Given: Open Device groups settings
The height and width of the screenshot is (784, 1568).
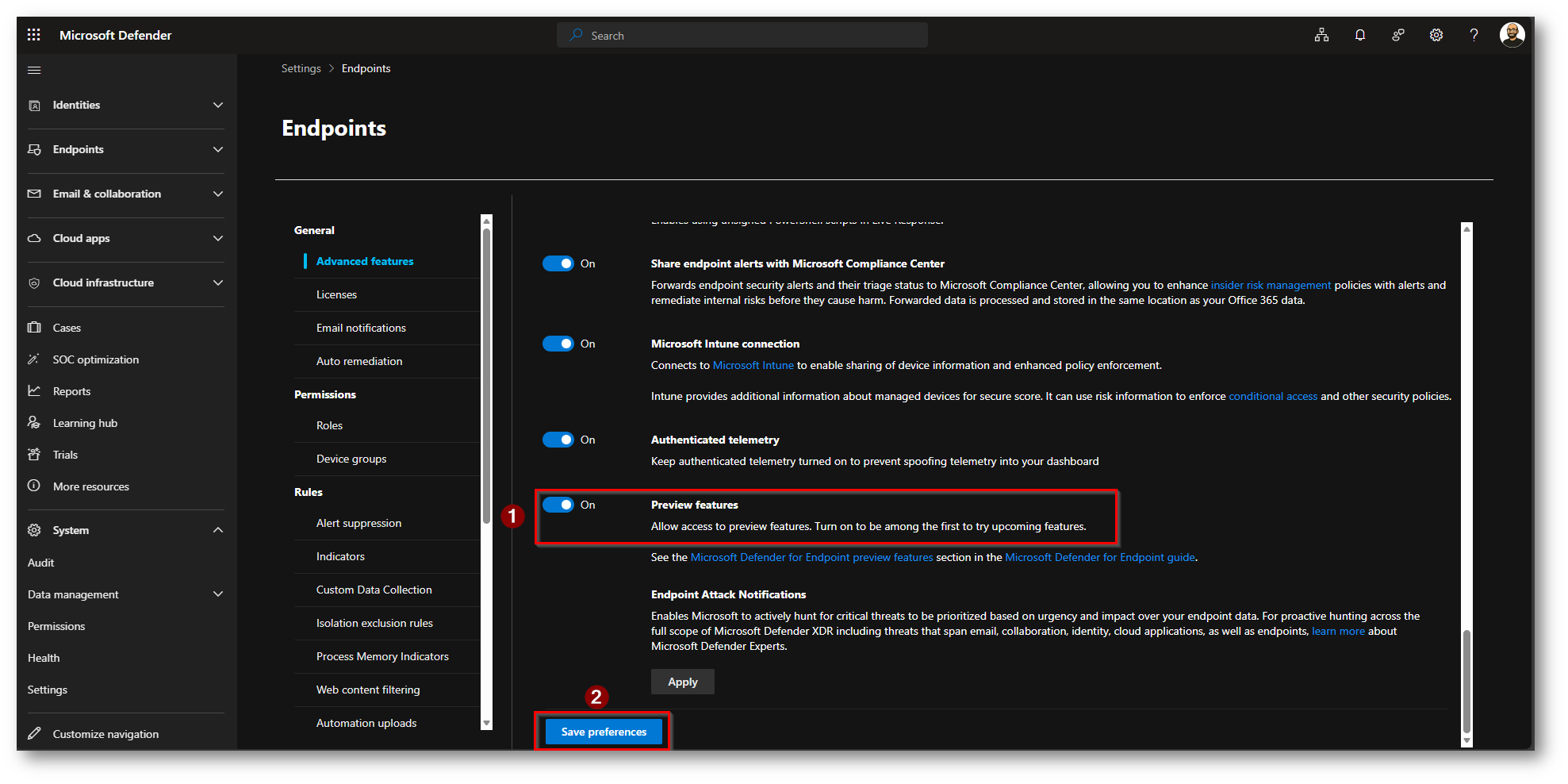Looking at the screenshot, I should tap(351, 459).
